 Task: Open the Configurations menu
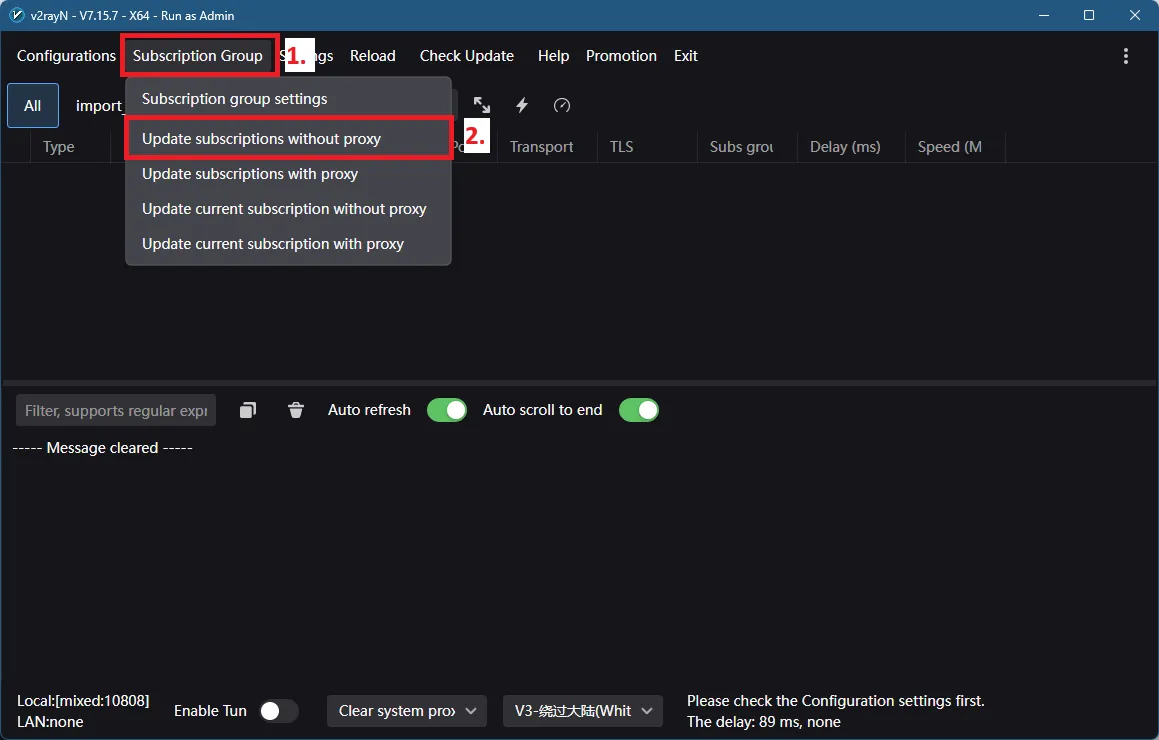coord(66,56)
